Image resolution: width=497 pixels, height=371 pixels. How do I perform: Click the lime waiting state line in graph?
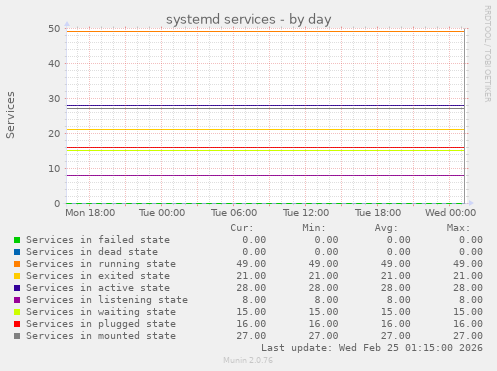click(x=265, y=151)
